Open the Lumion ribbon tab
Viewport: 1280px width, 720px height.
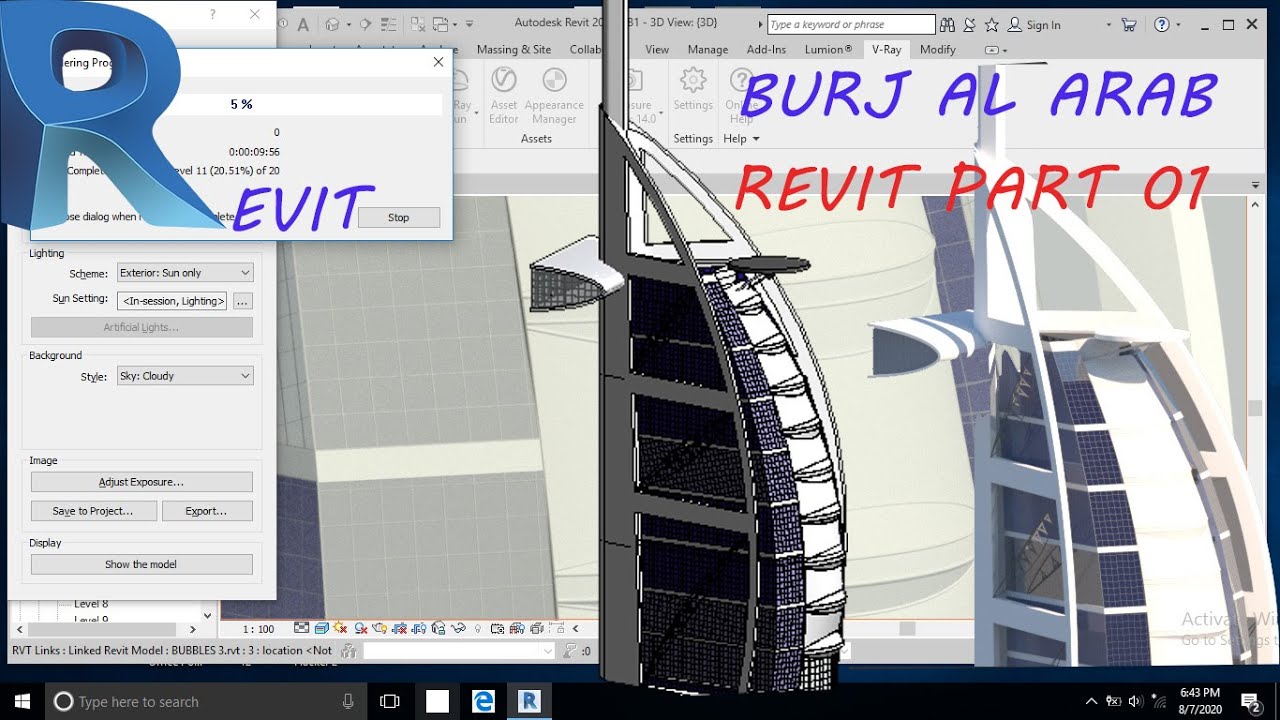click(x=828, y=49)
